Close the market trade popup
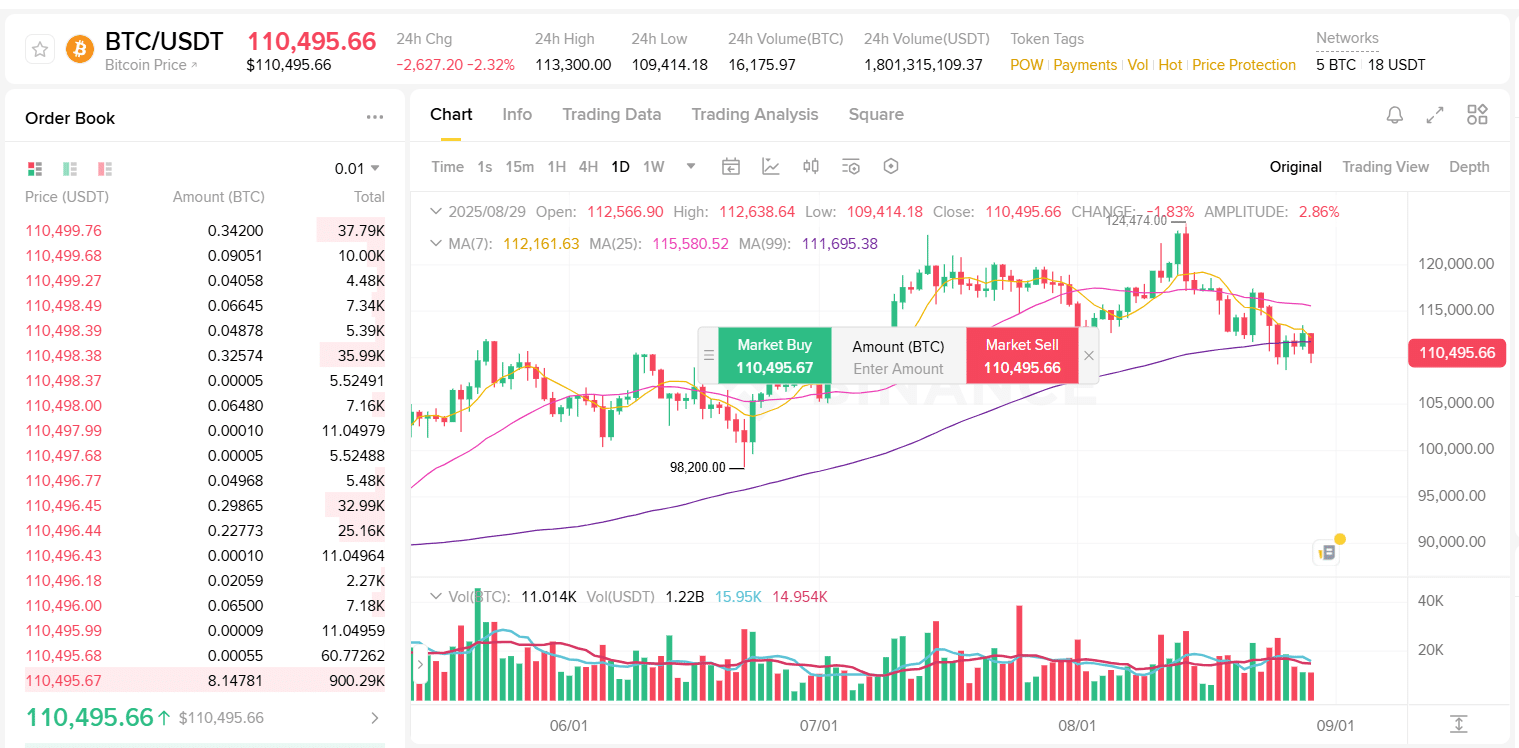Screen dimensions: 1519x748 pos(1089,355)
